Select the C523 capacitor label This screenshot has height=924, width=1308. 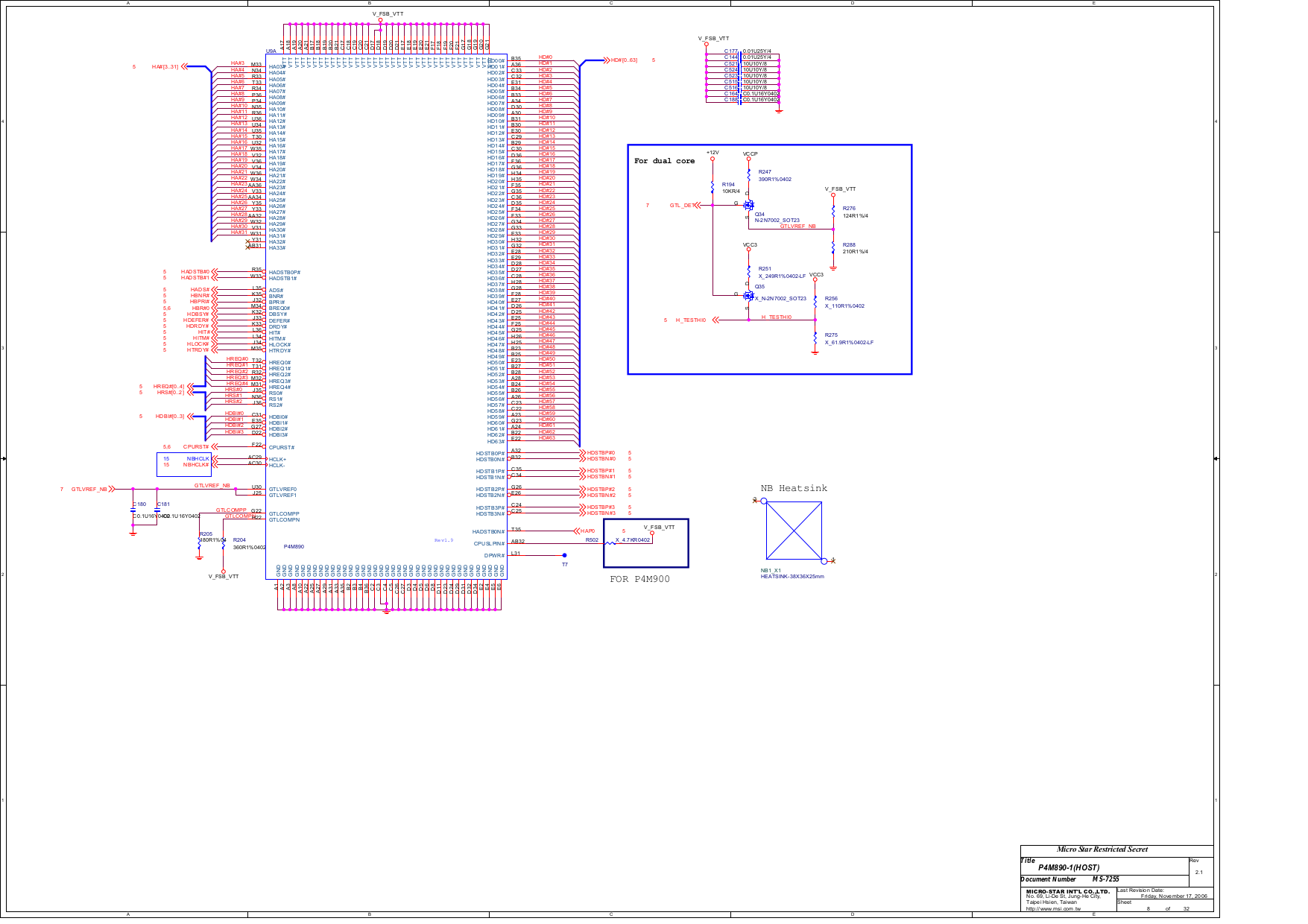coord(731,76)
